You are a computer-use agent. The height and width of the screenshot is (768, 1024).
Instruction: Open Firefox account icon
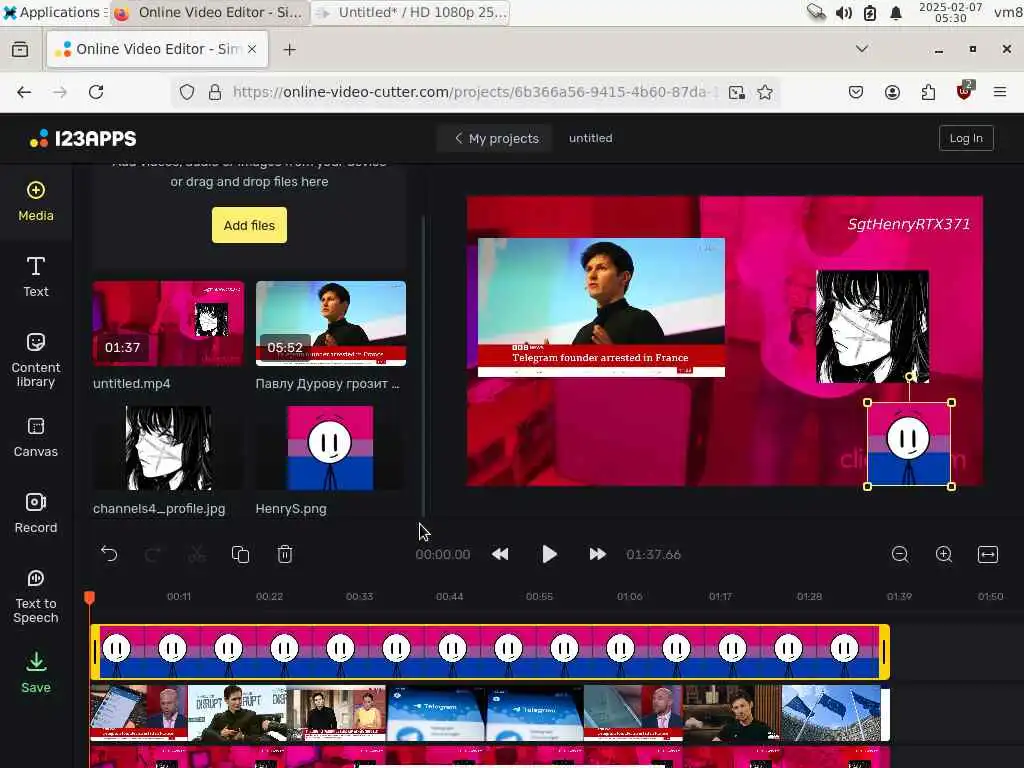pyautogui.click(x=892, y=92)
